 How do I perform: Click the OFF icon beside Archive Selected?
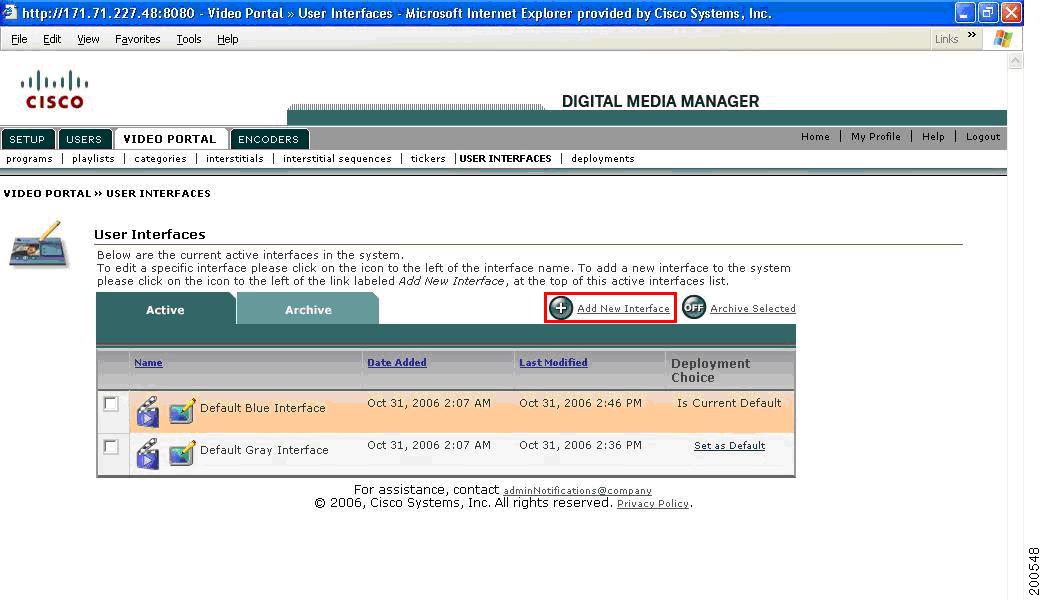coord(694,308)
